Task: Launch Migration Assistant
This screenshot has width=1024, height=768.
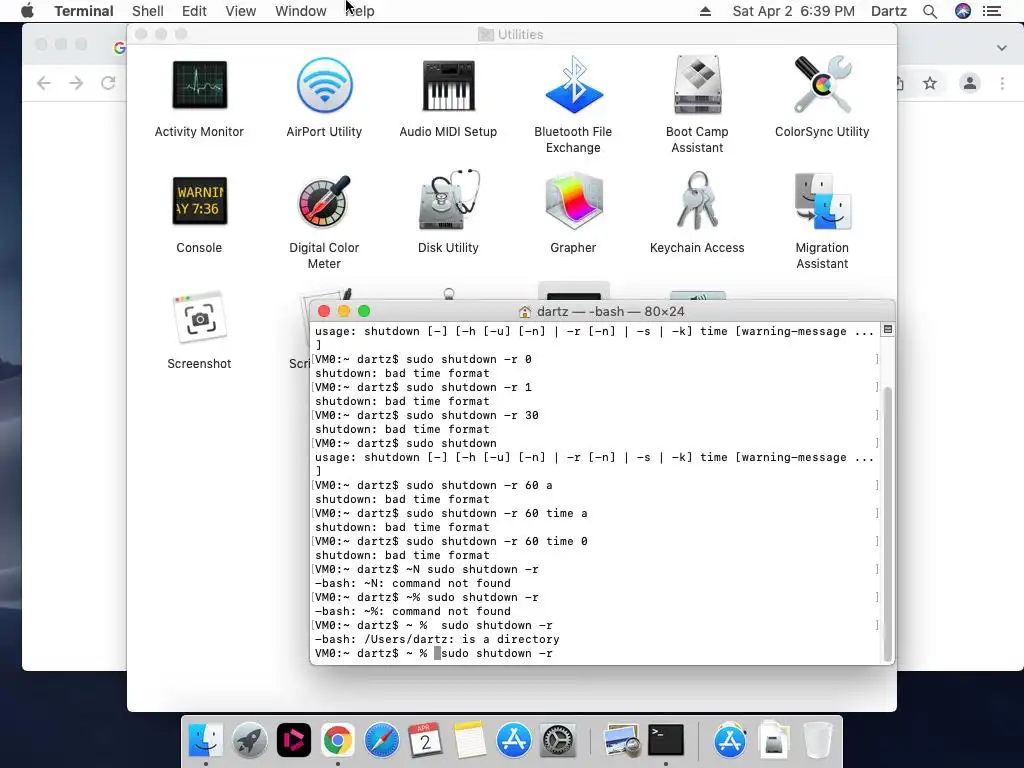Action: 822,201
